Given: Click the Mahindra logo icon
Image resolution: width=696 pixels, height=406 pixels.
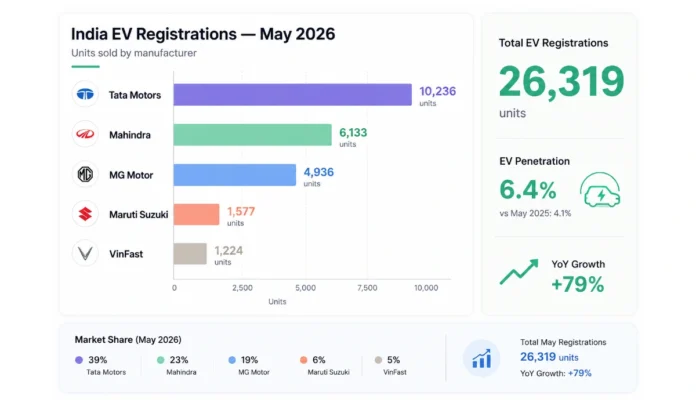Looking at the screenshot, I should click(85, 134).
